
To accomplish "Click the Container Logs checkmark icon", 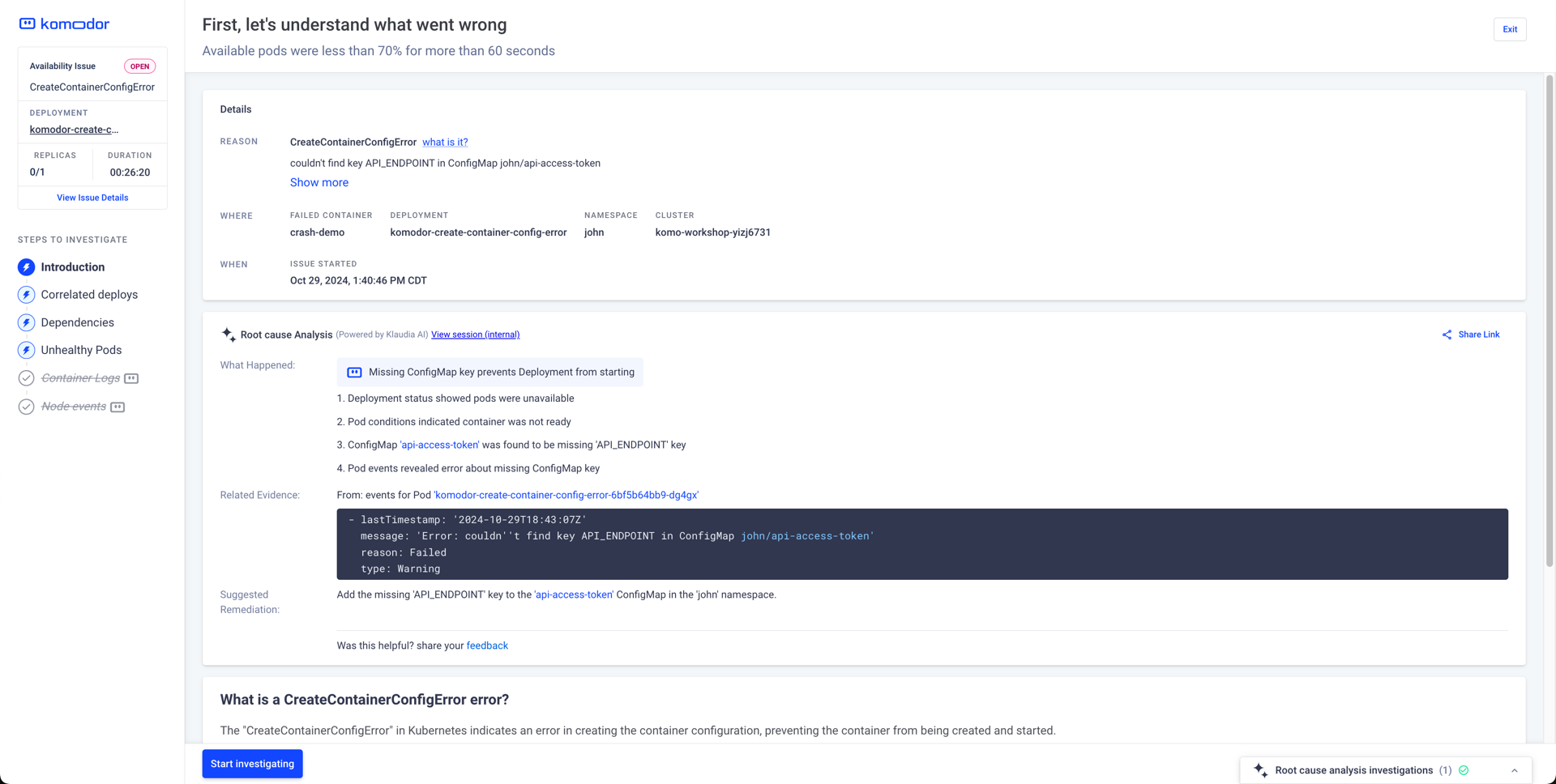I will pos(27,378).
